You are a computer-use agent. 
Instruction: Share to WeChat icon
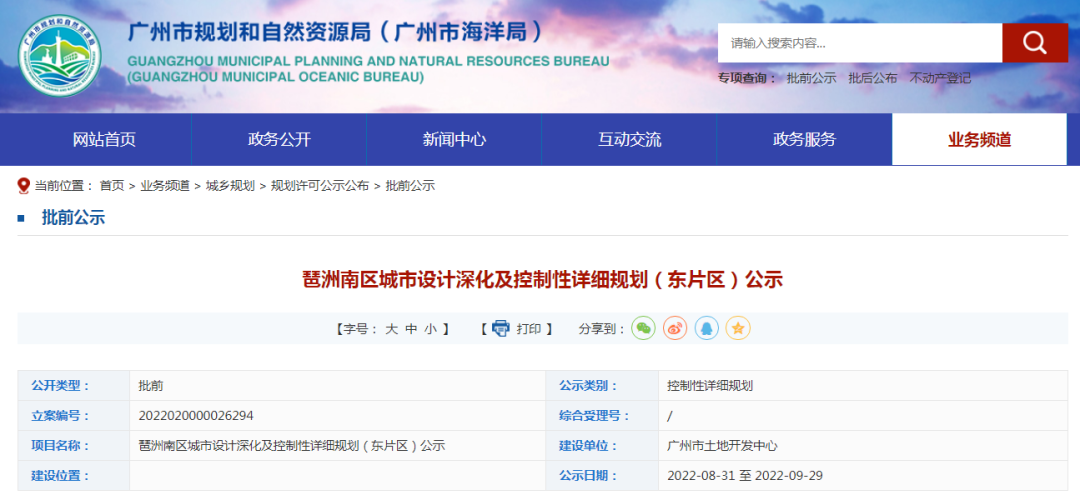tap(643, 329)
